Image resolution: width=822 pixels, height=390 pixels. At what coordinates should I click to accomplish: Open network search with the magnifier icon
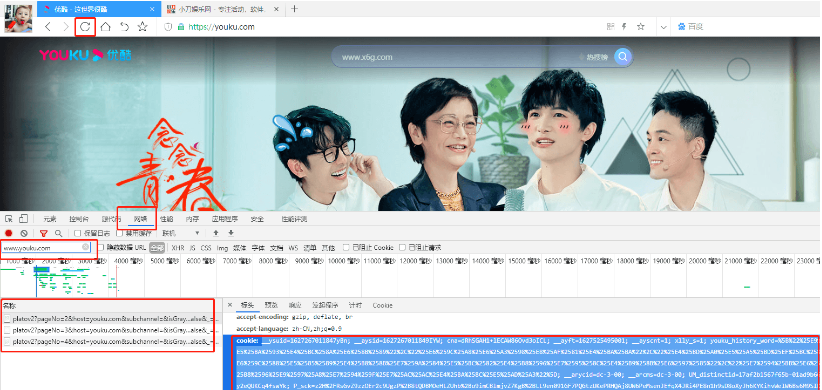pyautogui.click(x=59, y=233)
